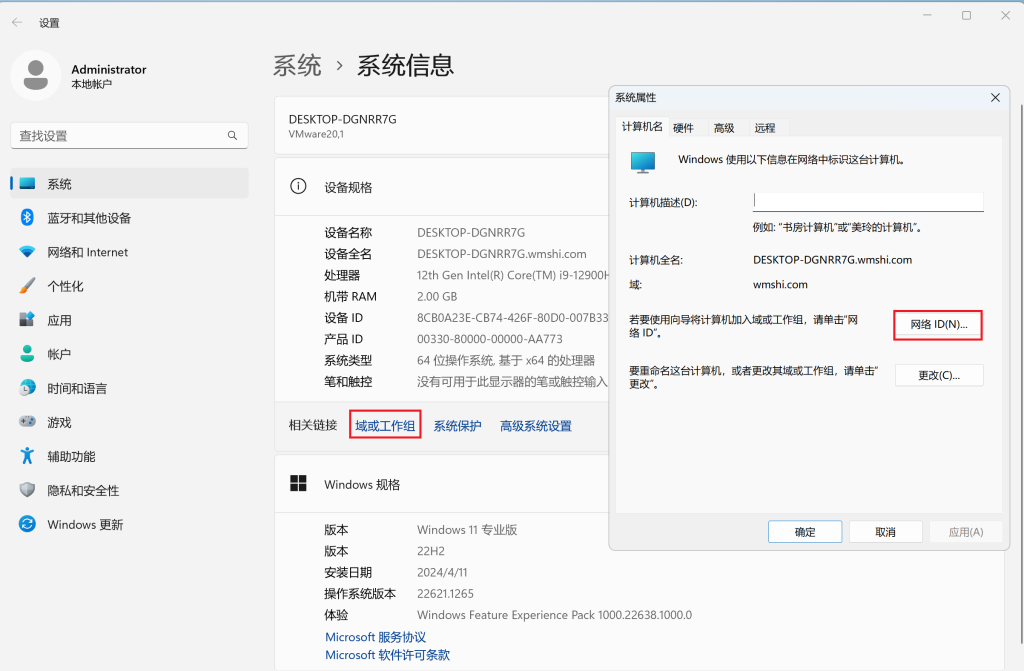Click the back arrow in Settings

pyautogui.click(x=17, y=22)
